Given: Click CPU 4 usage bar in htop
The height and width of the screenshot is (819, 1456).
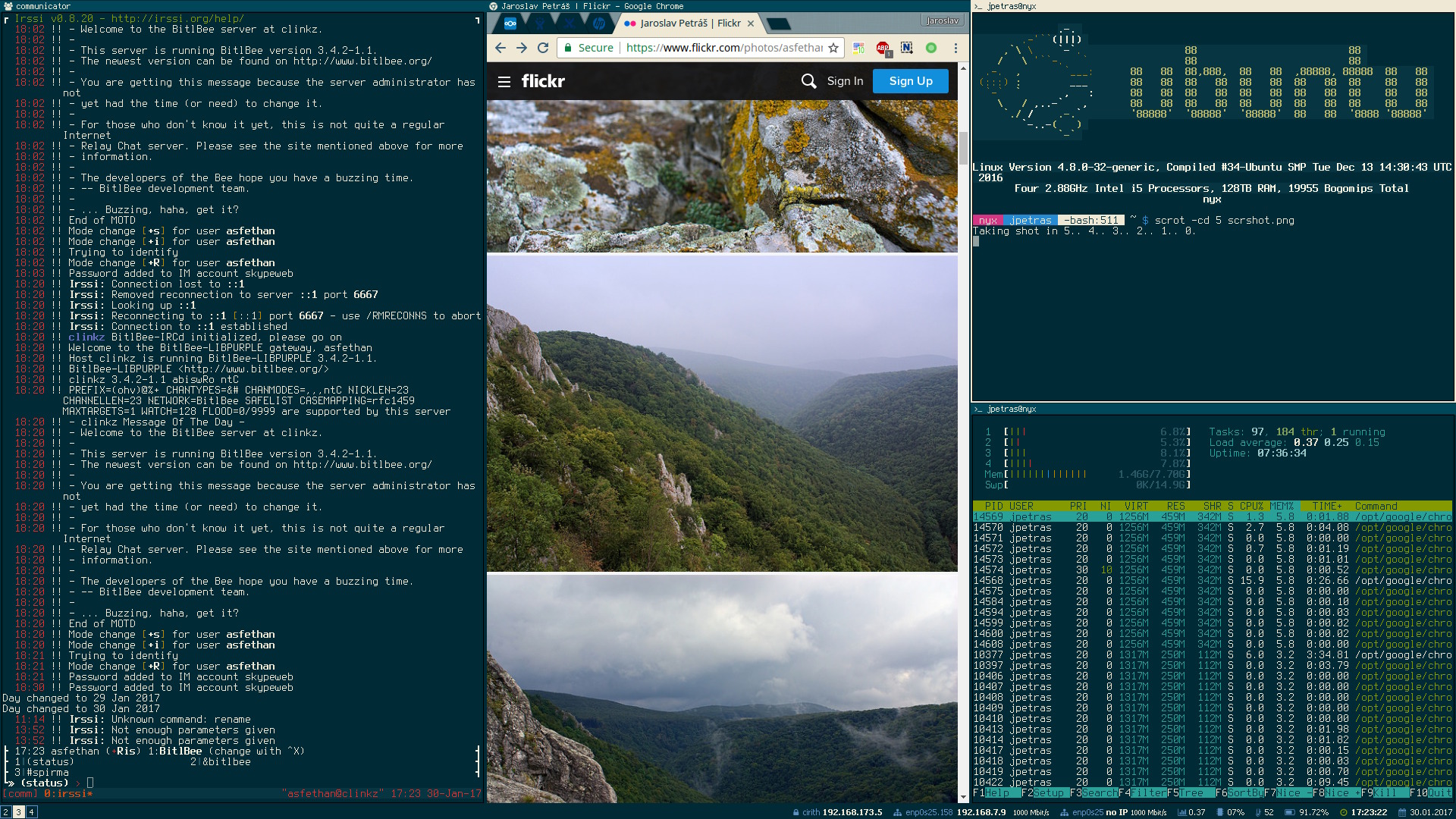Looking at the screenshot, I should click(x=1087, y=463).
